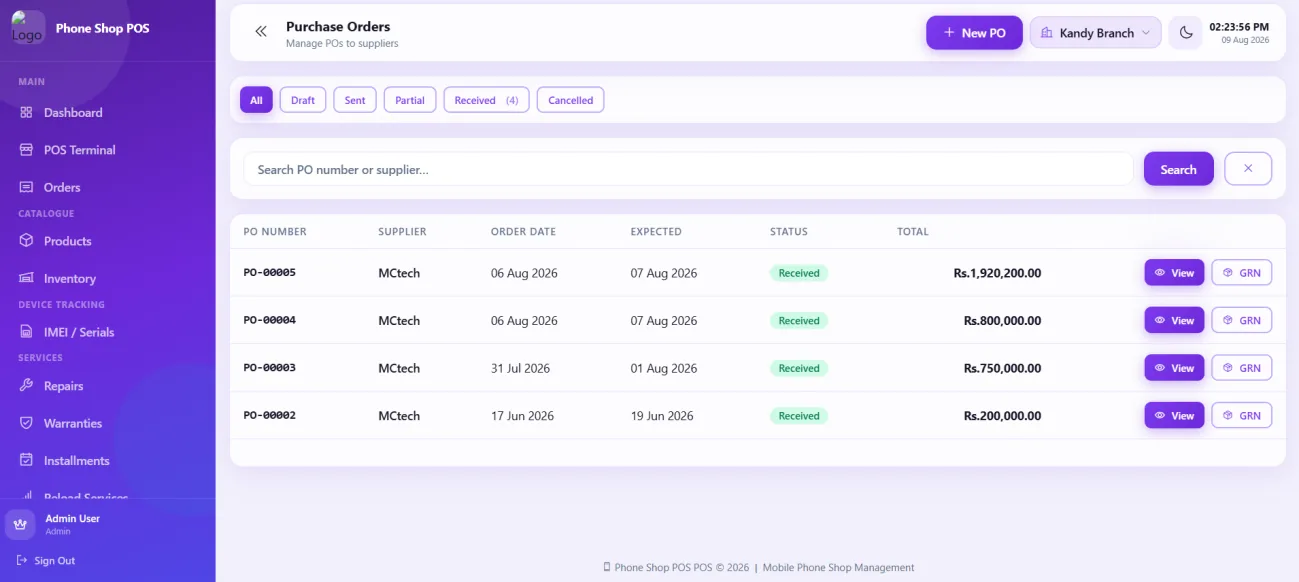This screenshot has height=582, width=1299.
Task: Click the Received badge on PO-00005
Action: coord(799,273)
